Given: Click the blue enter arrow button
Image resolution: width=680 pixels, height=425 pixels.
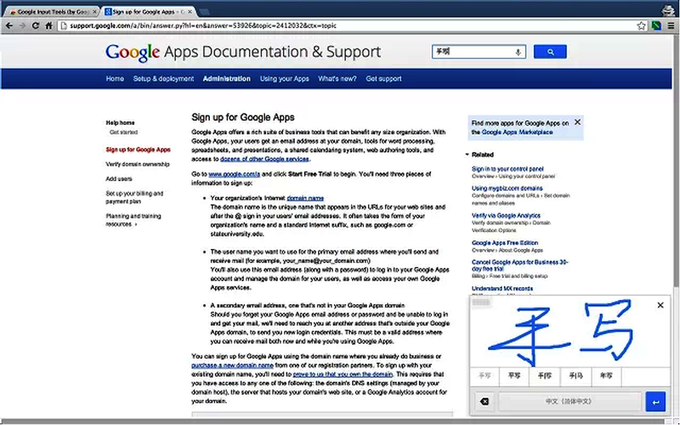Looking at the screenshot, I should click(655, 402).
